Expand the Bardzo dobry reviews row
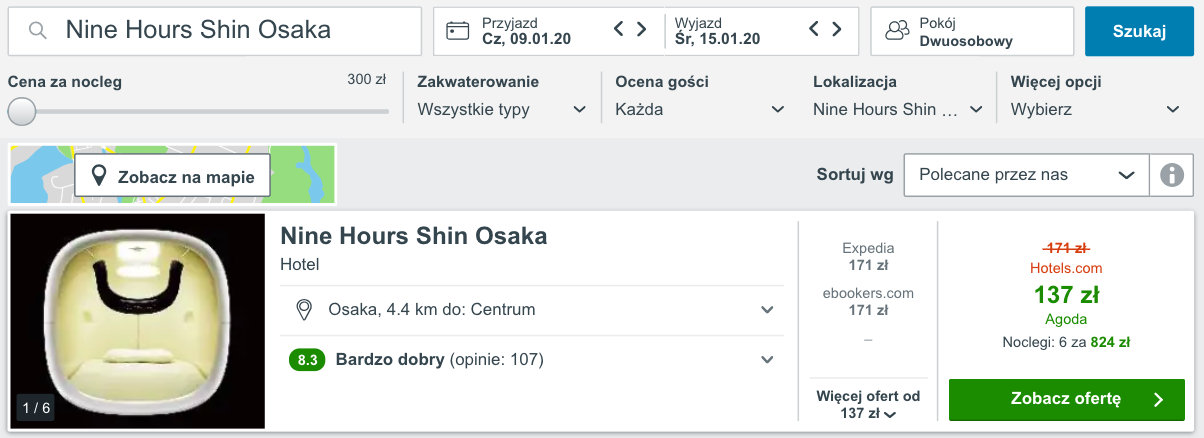Image resolution: width=1204 pixels, height=438 pixels. [x=531, y=359]
